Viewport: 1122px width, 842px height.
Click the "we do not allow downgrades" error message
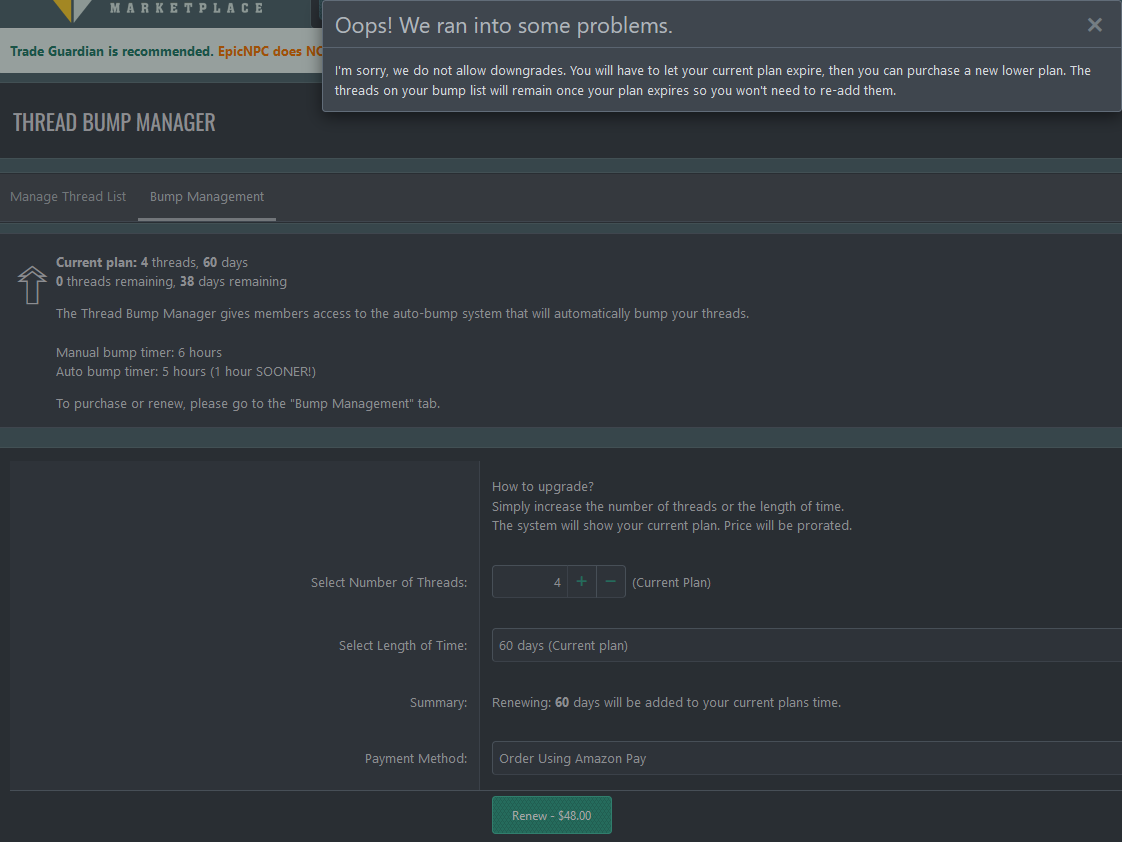[713, 81]
